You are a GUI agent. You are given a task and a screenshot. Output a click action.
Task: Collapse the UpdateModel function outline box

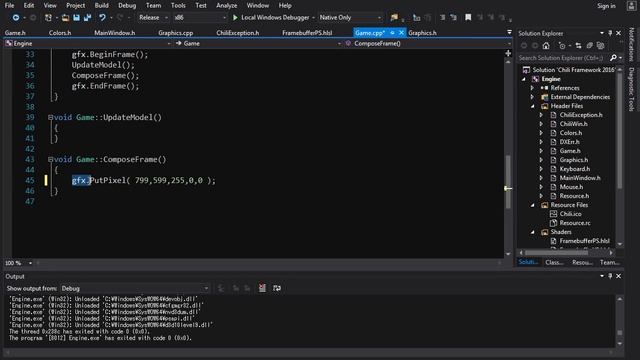coord(50,118)
